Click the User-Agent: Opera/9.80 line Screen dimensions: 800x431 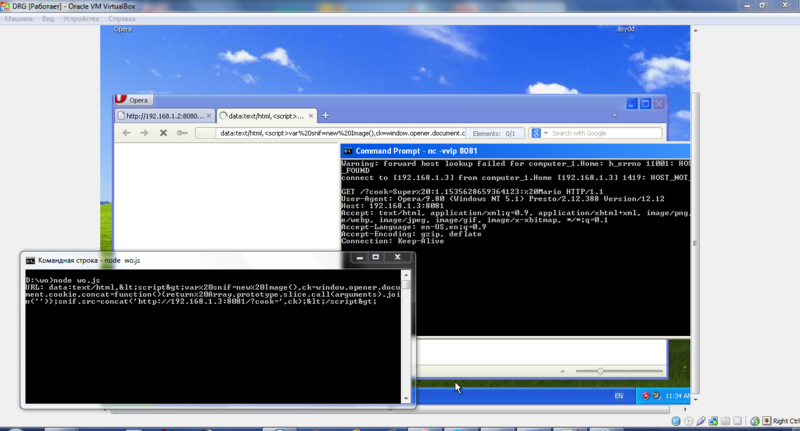click(x=503, y=199)
